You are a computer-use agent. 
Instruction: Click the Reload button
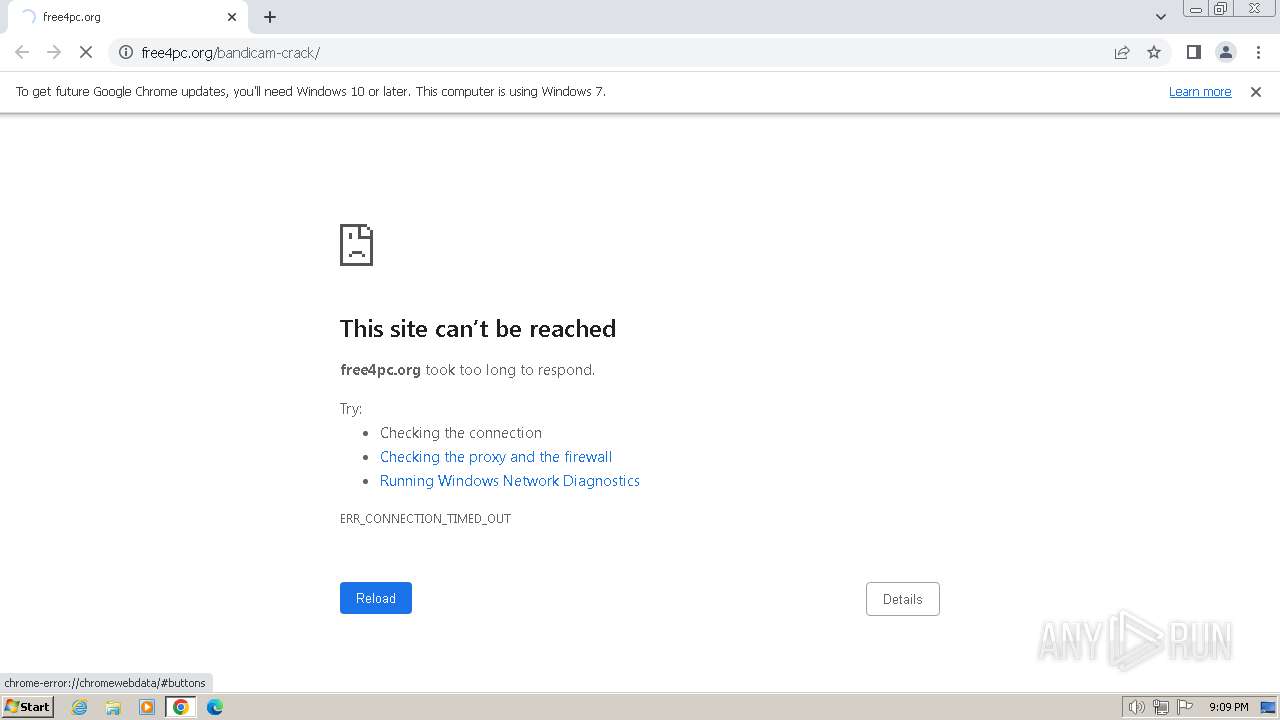click(x=376, y=598)
